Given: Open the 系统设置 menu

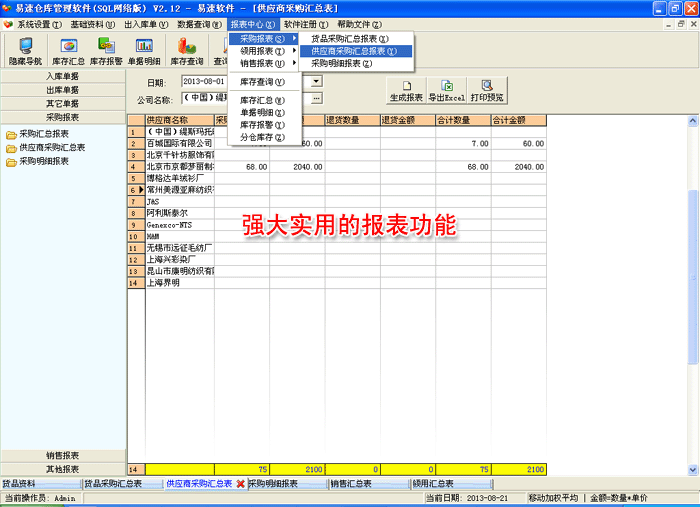Looking at the screenshot, I should click(x=39, y=25).
